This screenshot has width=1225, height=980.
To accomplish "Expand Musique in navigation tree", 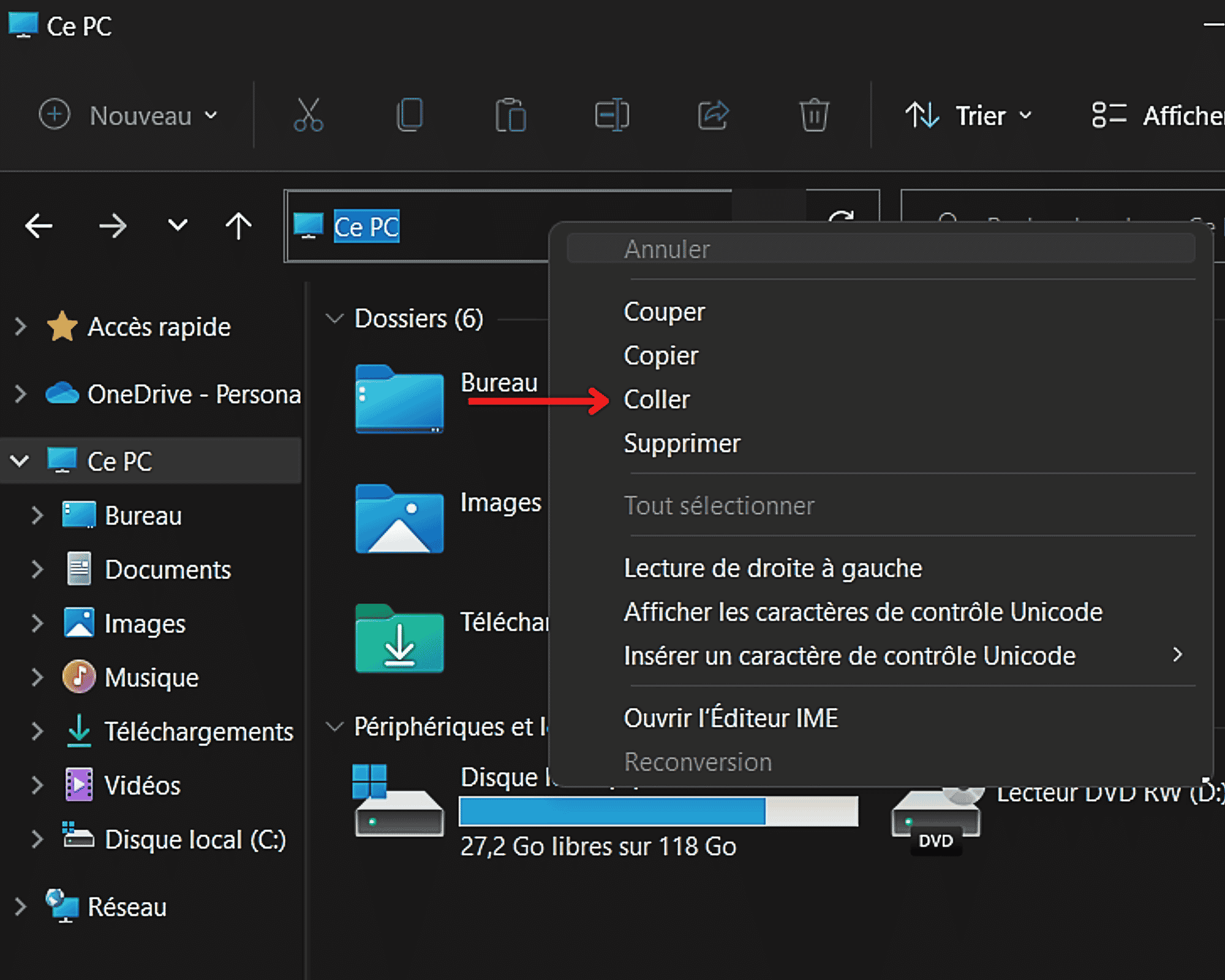I will 37,677.
